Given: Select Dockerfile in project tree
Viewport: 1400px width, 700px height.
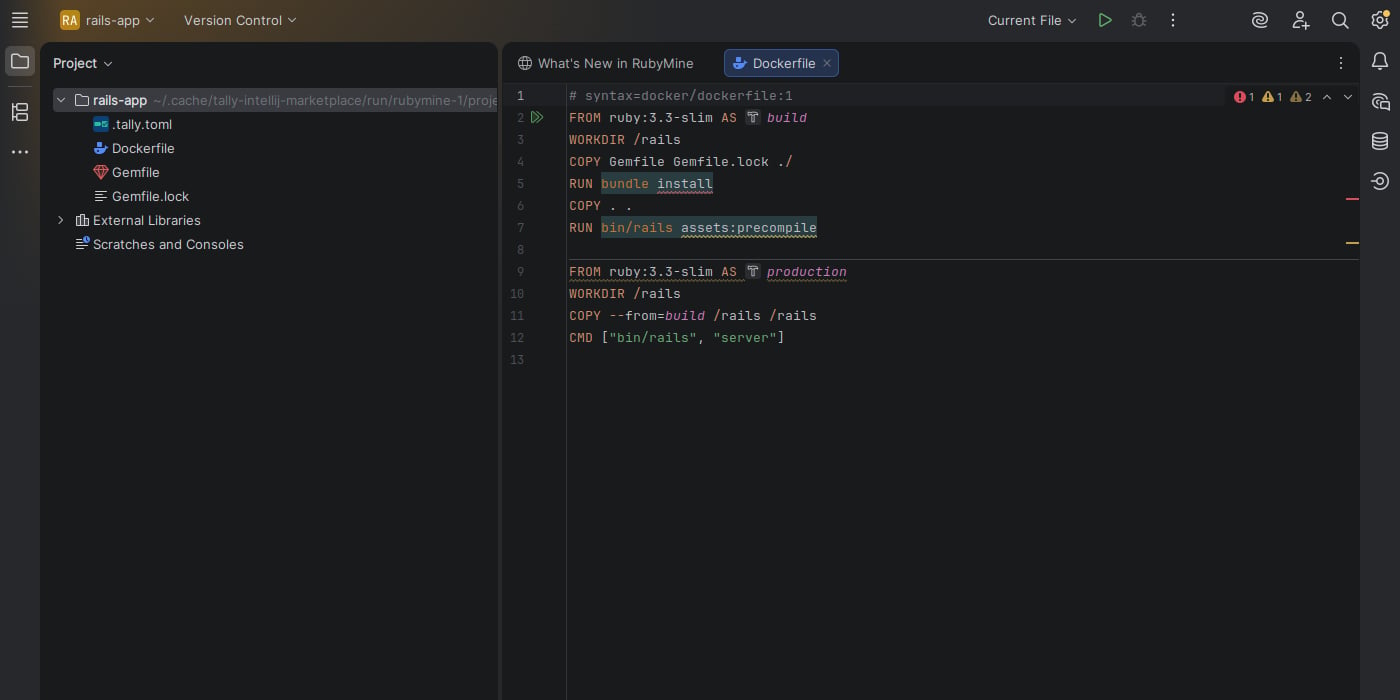Looking at the screenshot, I should (143, 148).
